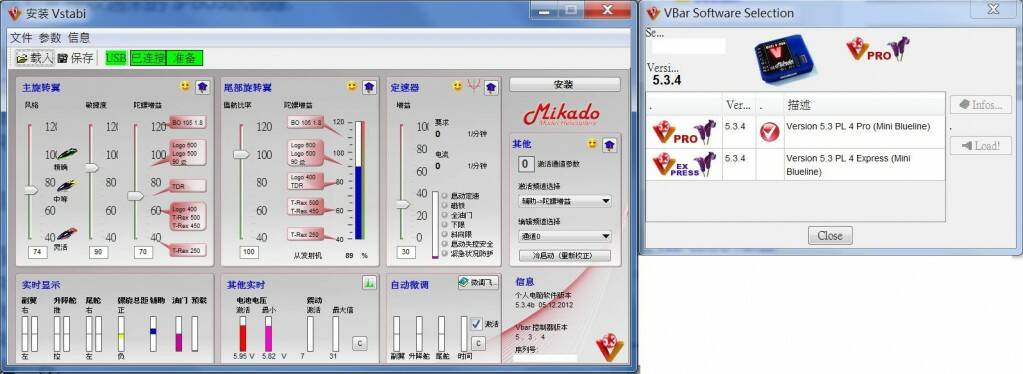Toggle the 激活 checkbox in 自动微调
Screen dimensions: 1023x374
[477, 324]
